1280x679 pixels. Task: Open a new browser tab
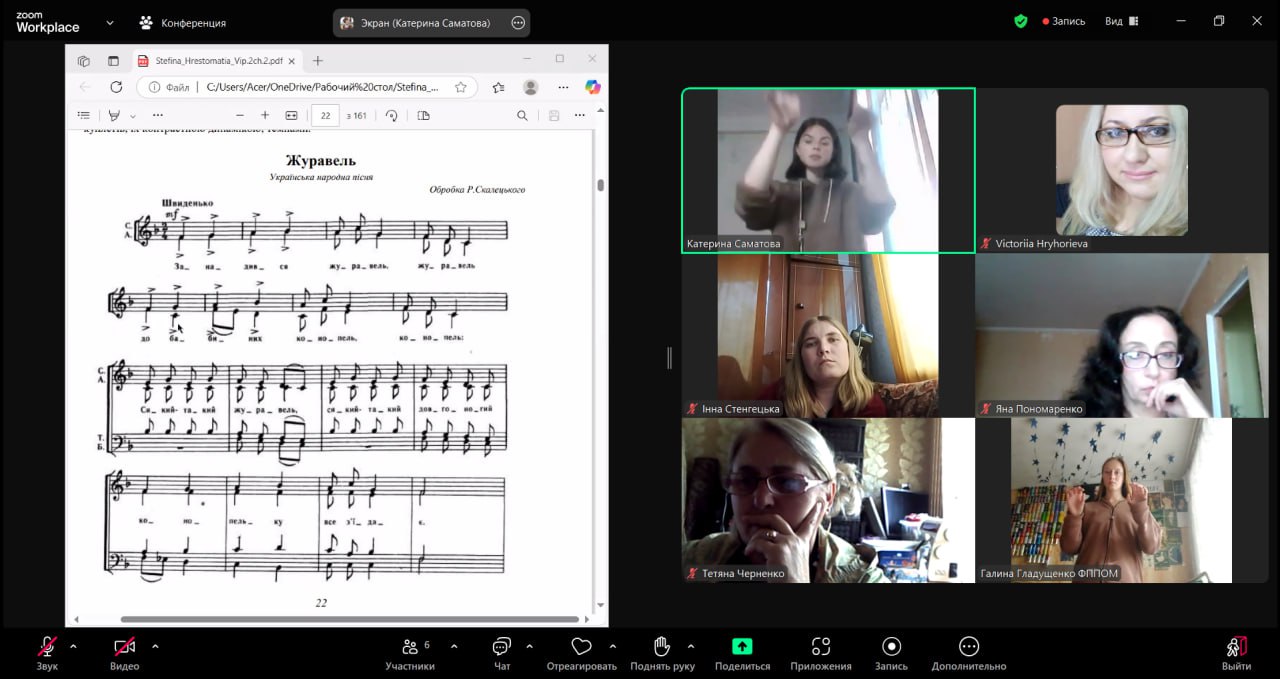(318, 60)
